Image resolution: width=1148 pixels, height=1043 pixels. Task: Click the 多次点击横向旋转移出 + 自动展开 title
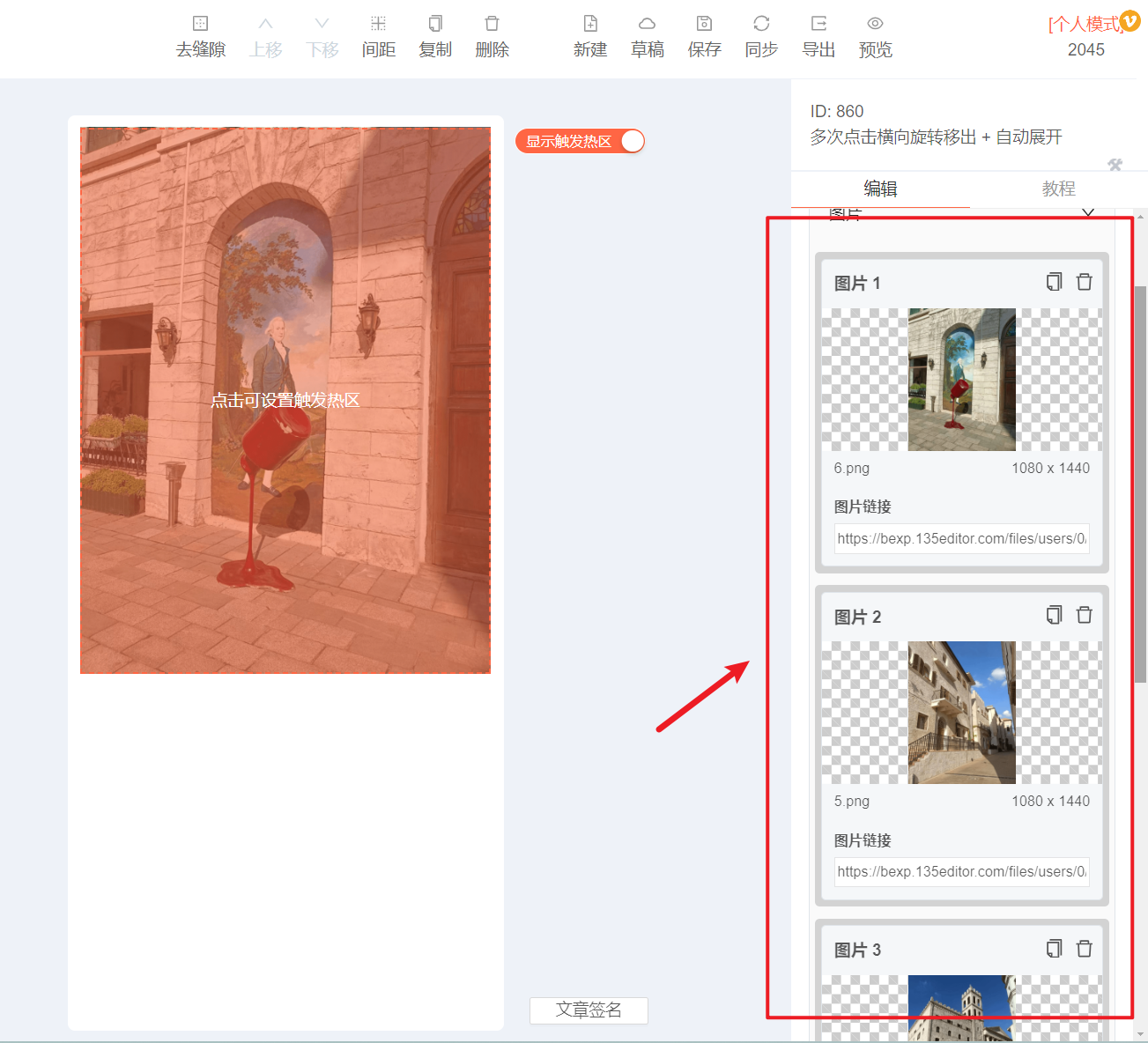click(x=937, y=137)
